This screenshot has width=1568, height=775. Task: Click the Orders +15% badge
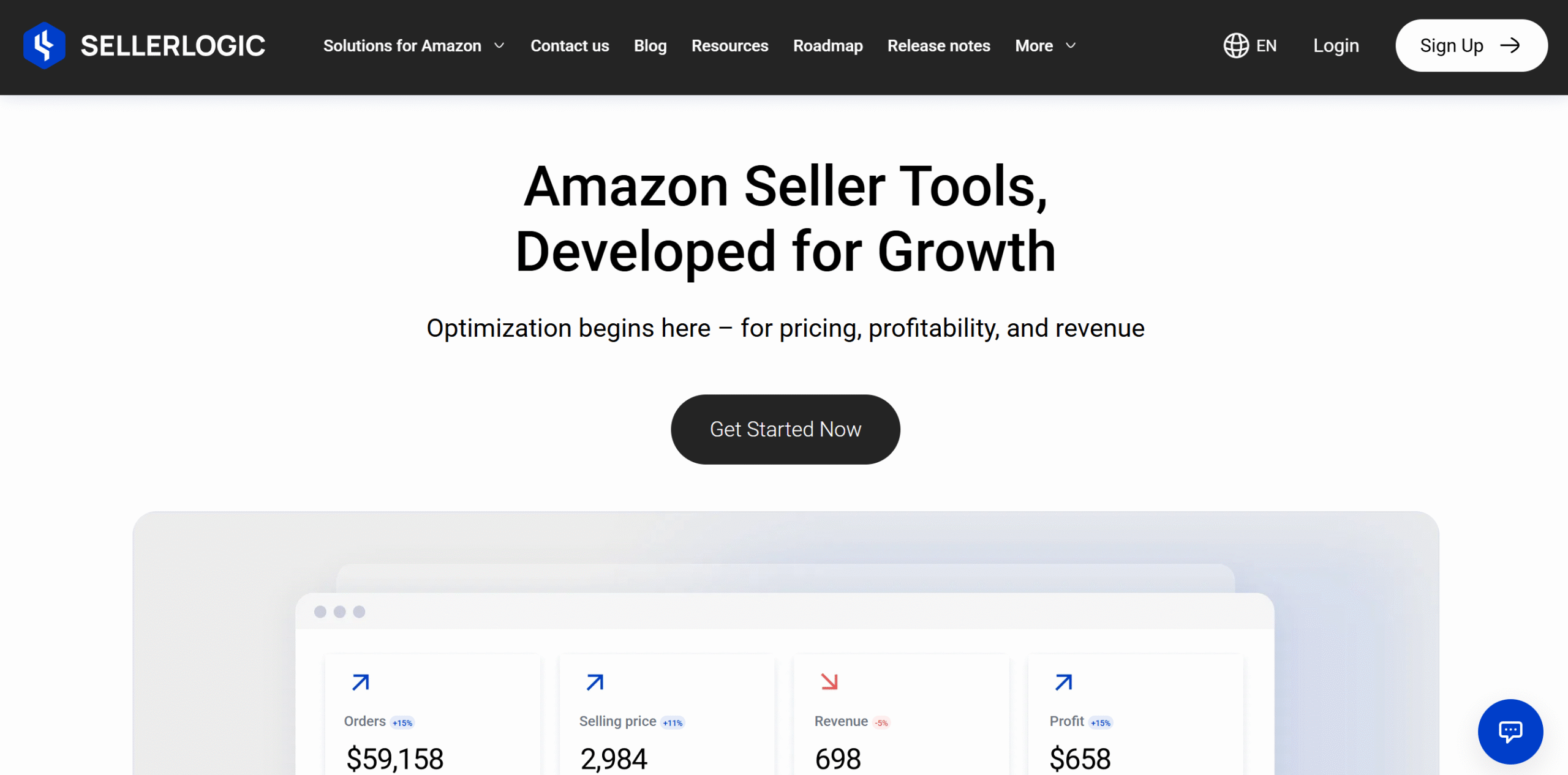(402, 723)
